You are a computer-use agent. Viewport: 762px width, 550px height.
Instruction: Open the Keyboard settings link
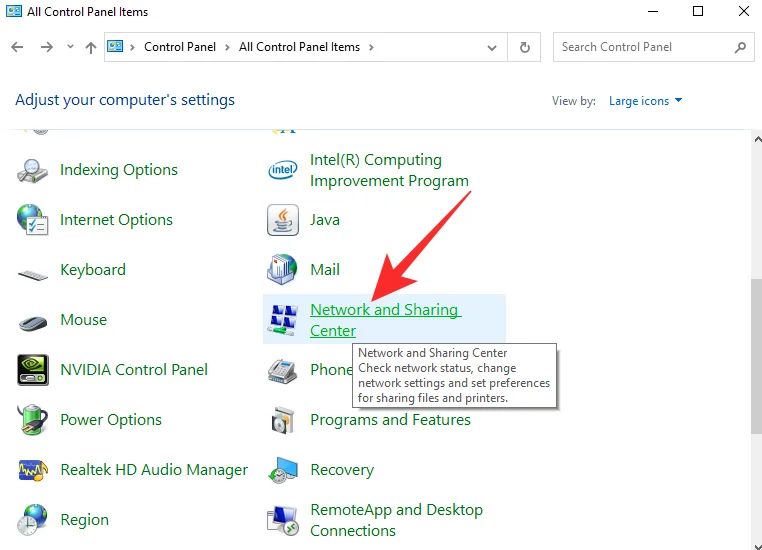[x=93, y=270]
